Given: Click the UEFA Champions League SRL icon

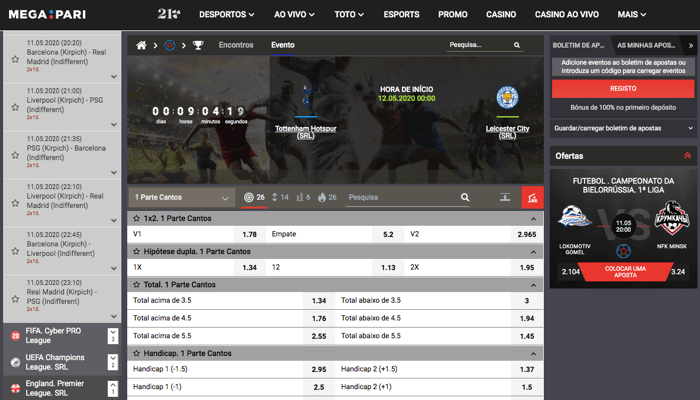Looking at the screenshot, I should (15, 362).
